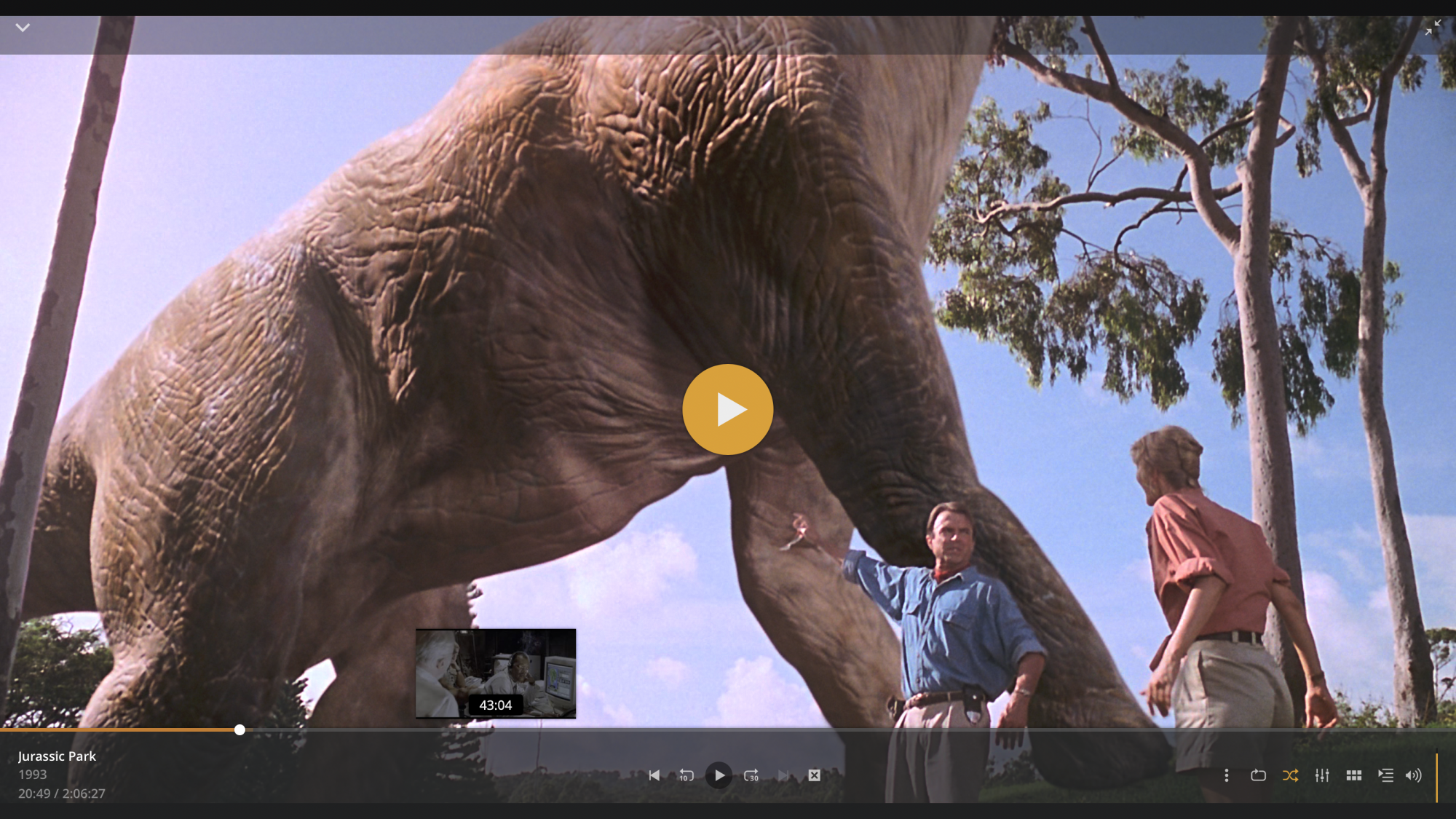Image resolution: width=1456 pixels, height=819 pixels.
Task: Open the play queue list
Action: tap(1385, 775)
